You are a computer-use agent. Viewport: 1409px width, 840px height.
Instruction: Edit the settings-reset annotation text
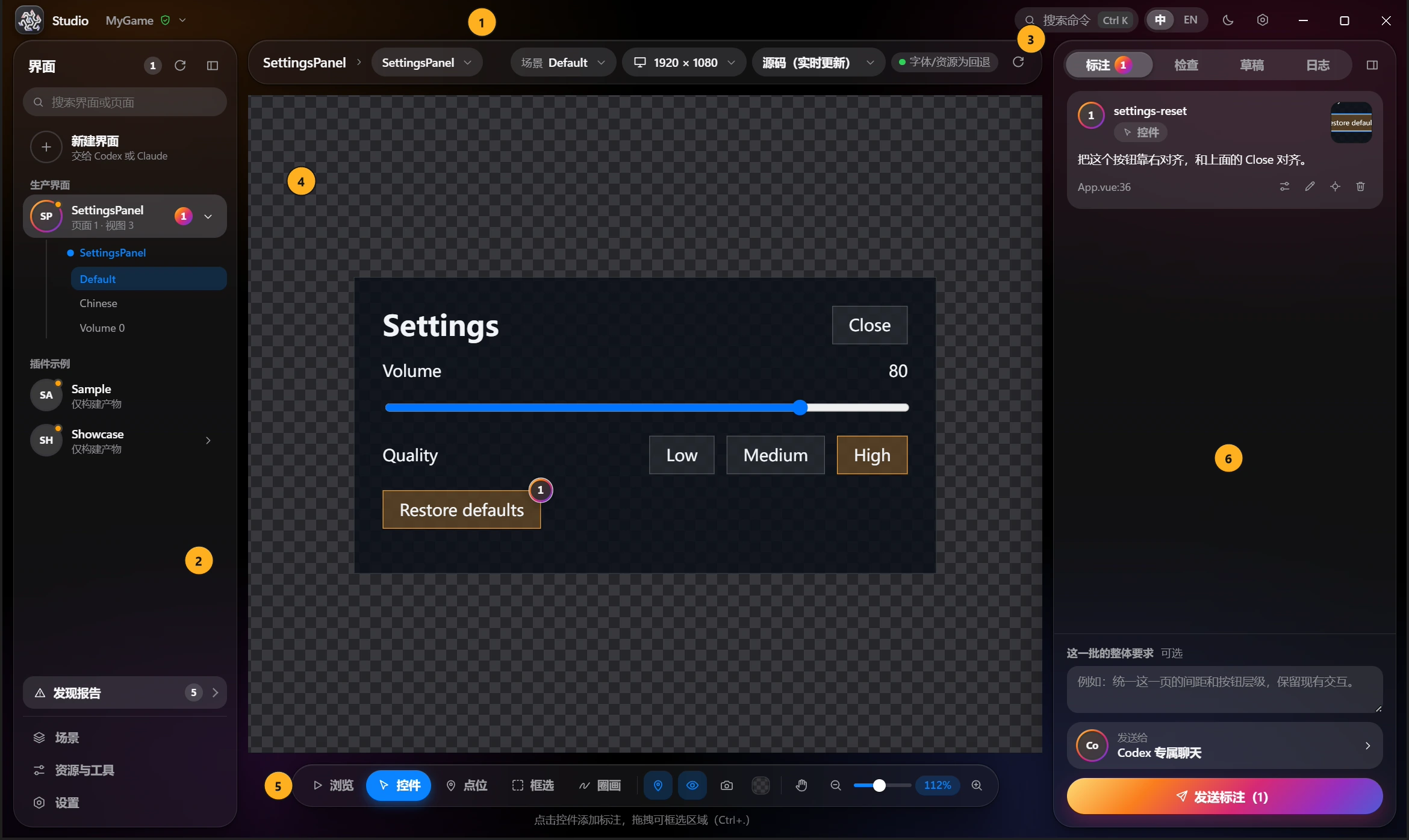(x=1310, y=187)
